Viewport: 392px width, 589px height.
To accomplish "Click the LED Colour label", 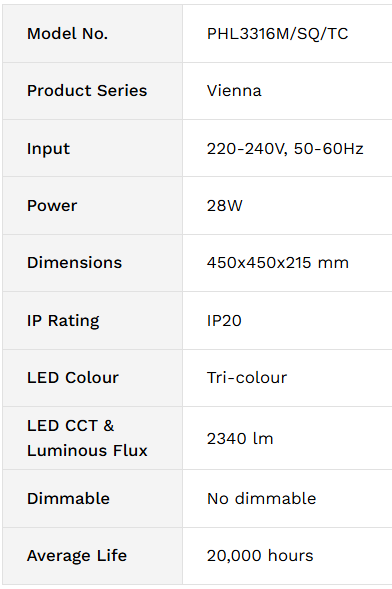I will [73, 378].
